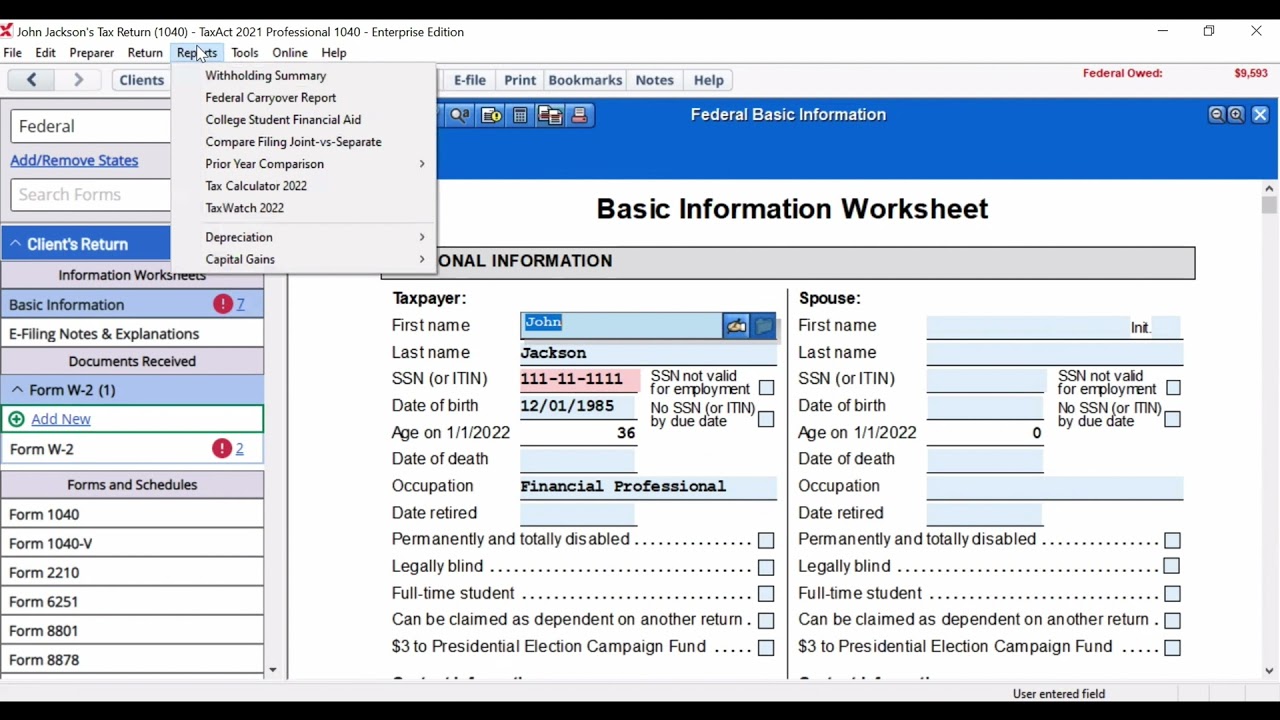Open the Online menu
This screenshot has width=1280, height=720.
[x=290, y=53]
